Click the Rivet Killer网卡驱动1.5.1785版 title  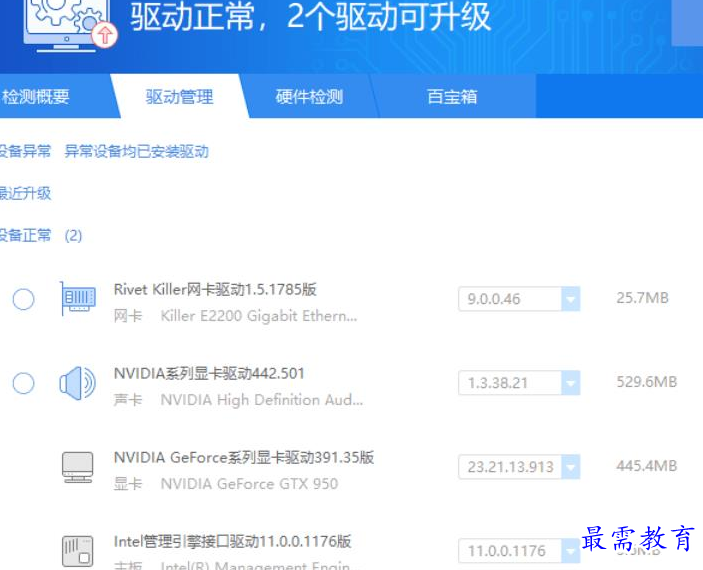pyautogui.click(x=215, y=289)
